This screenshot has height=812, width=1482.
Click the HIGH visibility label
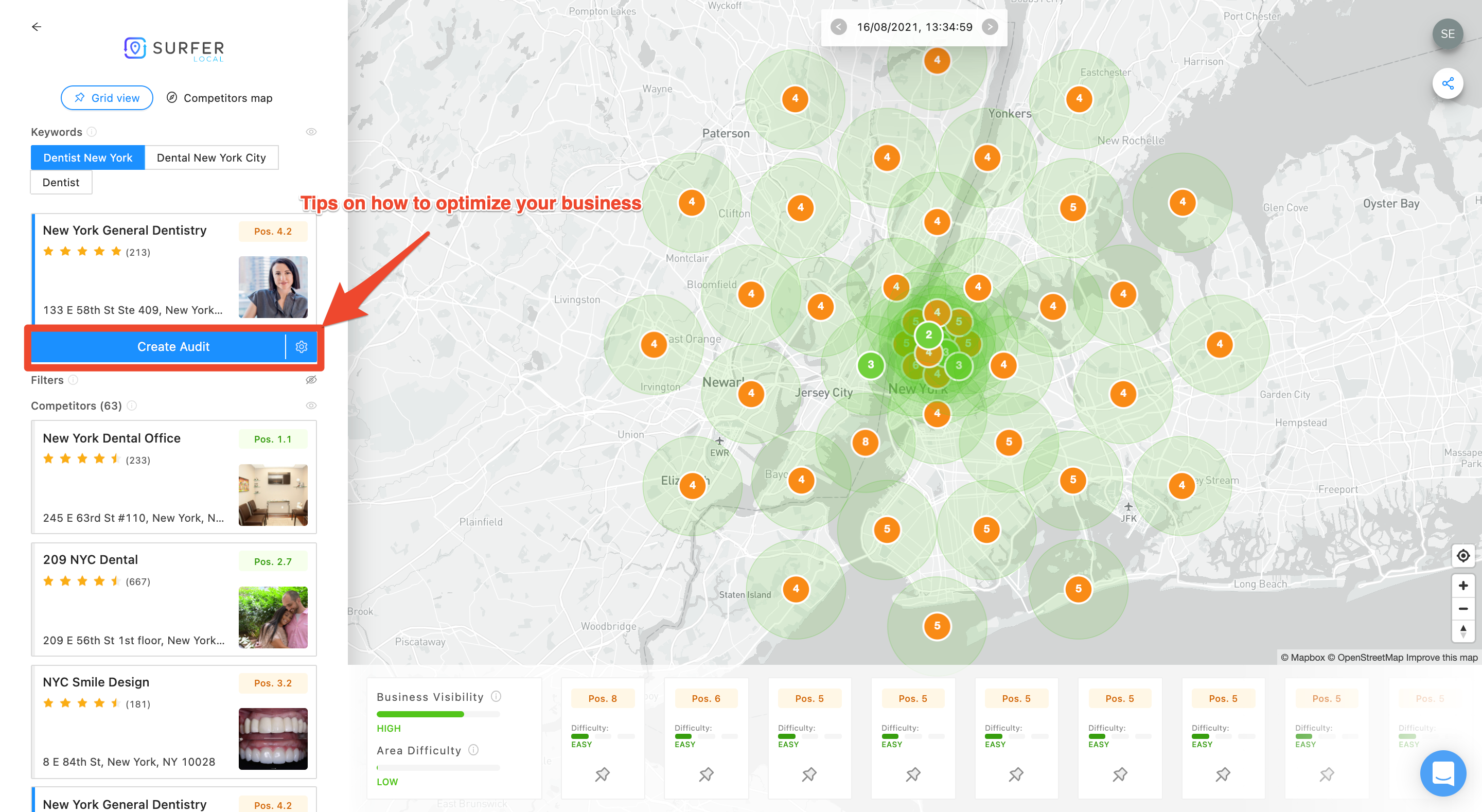pos(389,728)
